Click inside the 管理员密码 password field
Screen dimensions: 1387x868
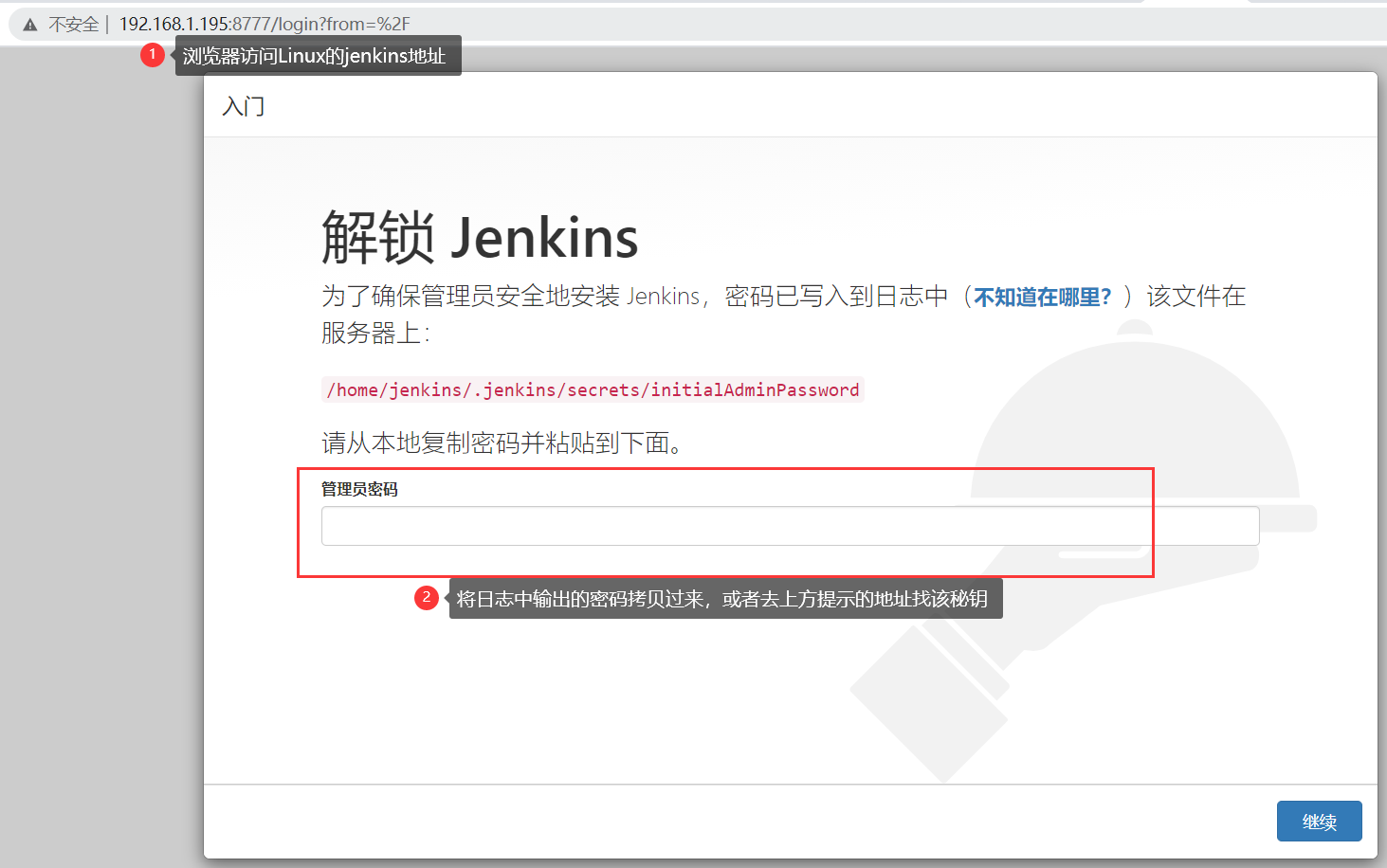(x=790, y=525)
